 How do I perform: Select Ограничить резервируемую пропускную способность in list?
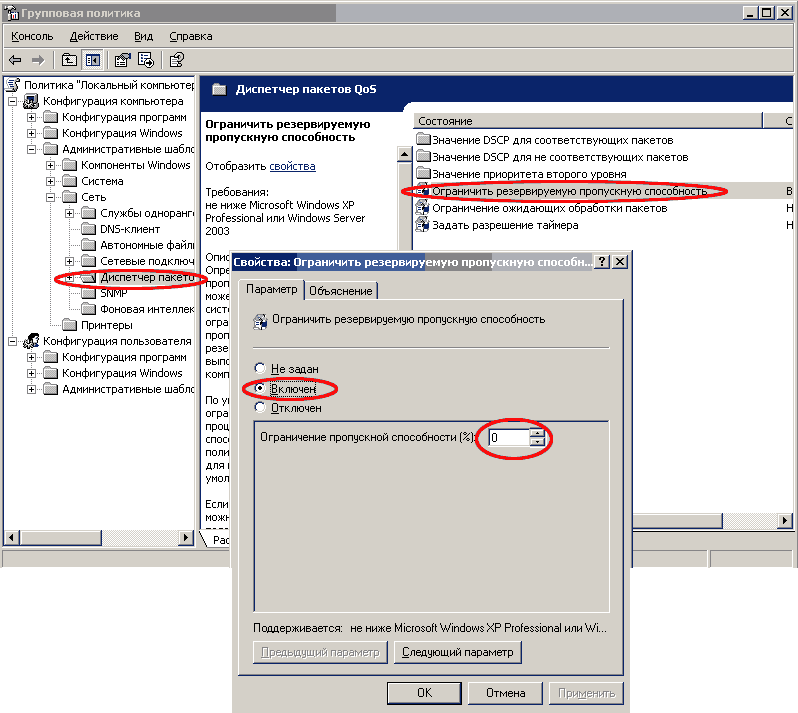coord(569,191)
